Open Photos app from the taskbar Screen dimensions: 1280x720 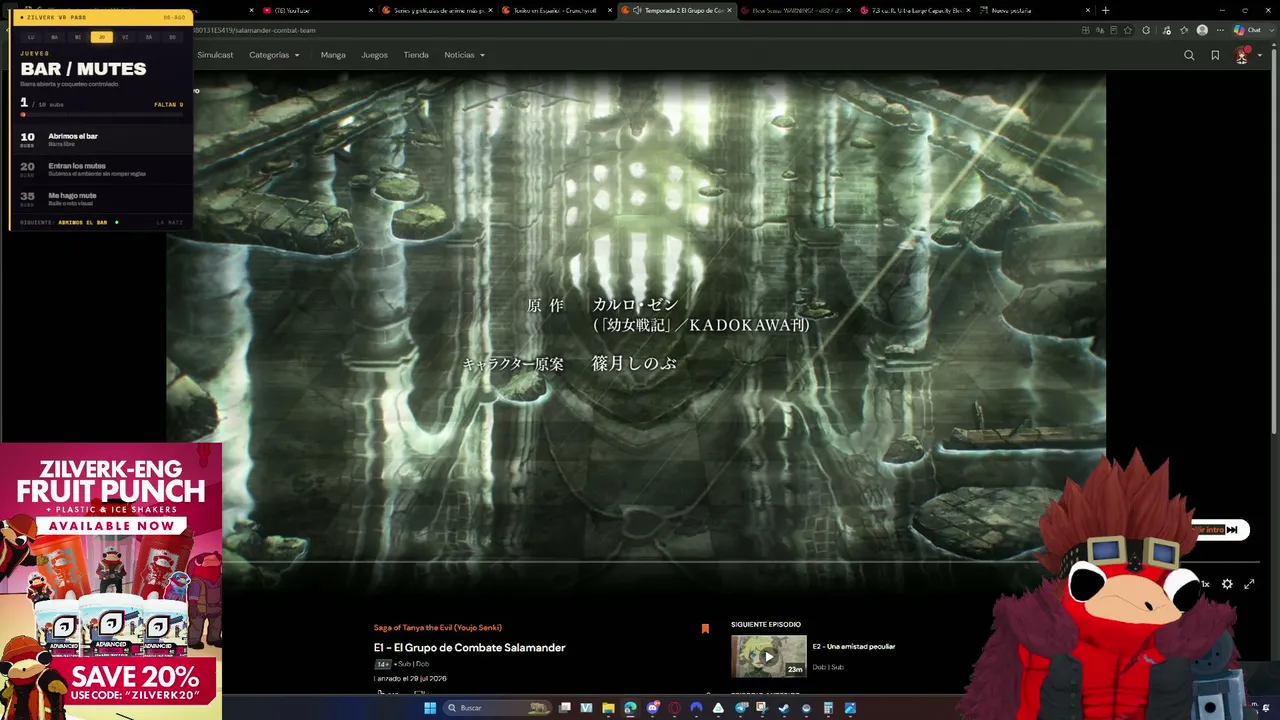click(x=850, y=708)
